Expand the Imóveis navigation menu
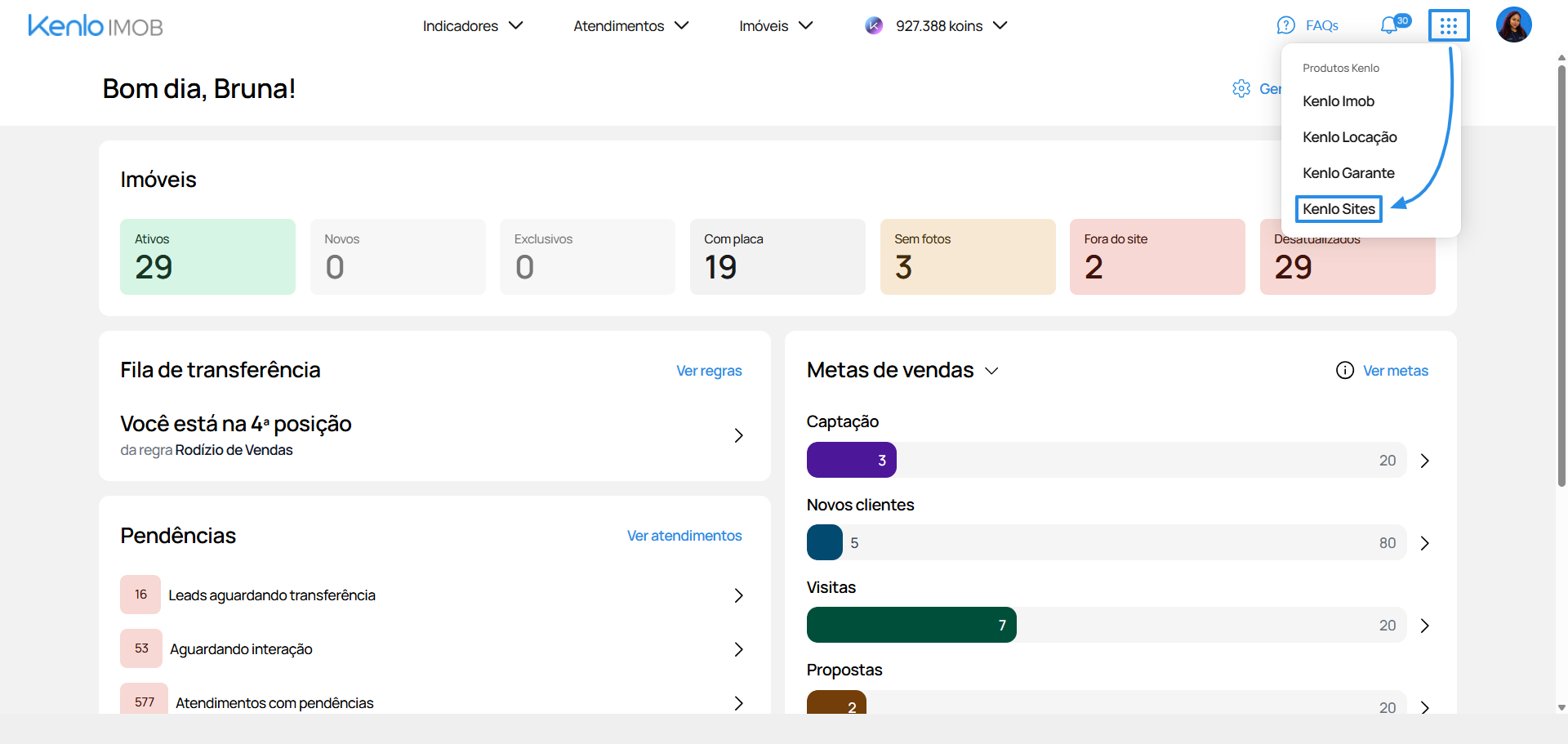 coord(777,26)
